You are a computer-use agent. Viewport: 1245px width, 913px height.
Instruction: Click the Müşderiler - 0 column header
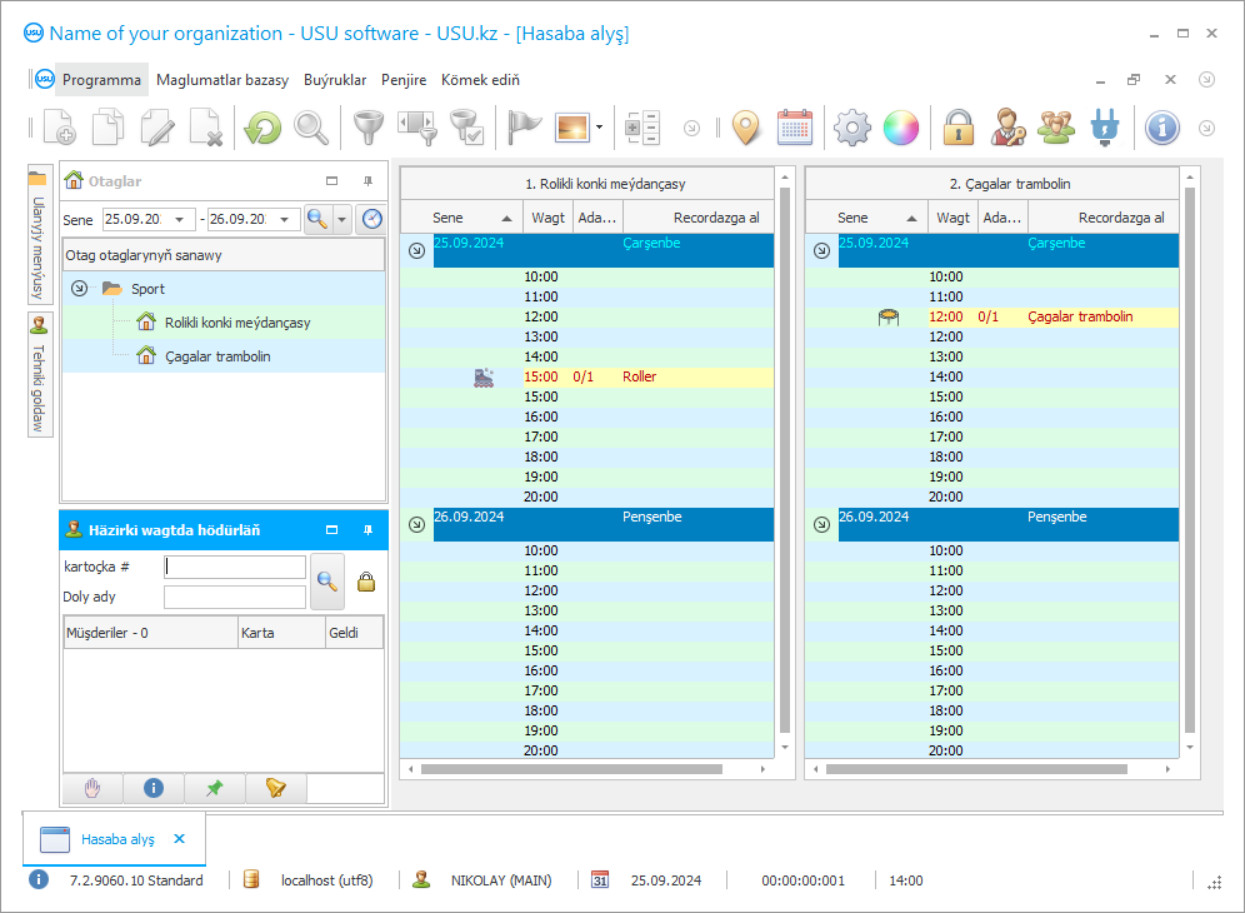151,633
